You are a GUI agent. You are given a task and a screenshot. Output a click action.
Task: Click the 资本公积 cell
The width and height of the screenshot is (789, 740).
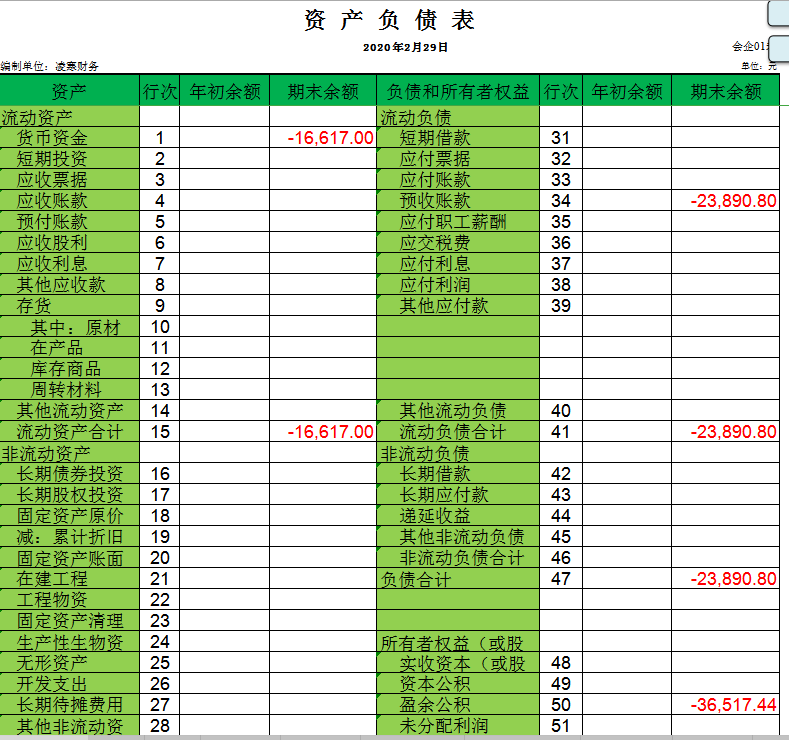pyautogui.click(x=458, y=684)
